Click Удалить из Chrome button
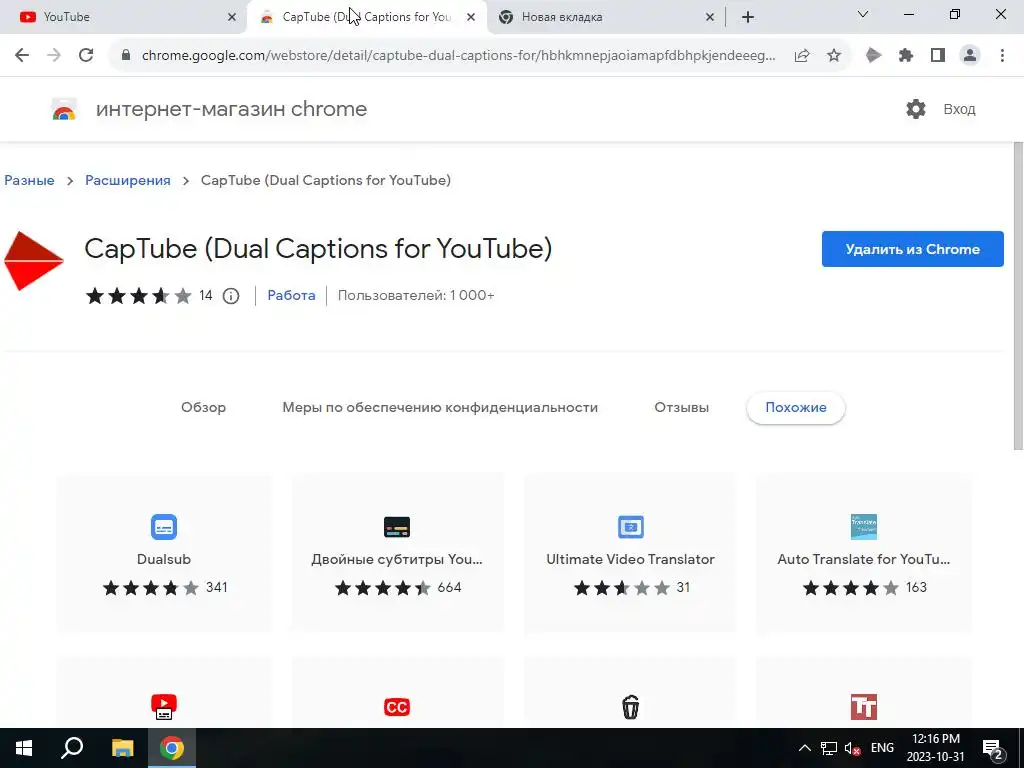The width and height of the screenshot is (1024, 768). click(x=912, y=249)
